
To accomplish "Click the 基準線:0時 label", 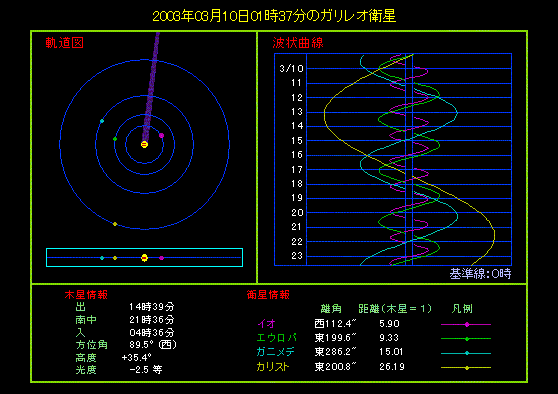I will 480,274.
